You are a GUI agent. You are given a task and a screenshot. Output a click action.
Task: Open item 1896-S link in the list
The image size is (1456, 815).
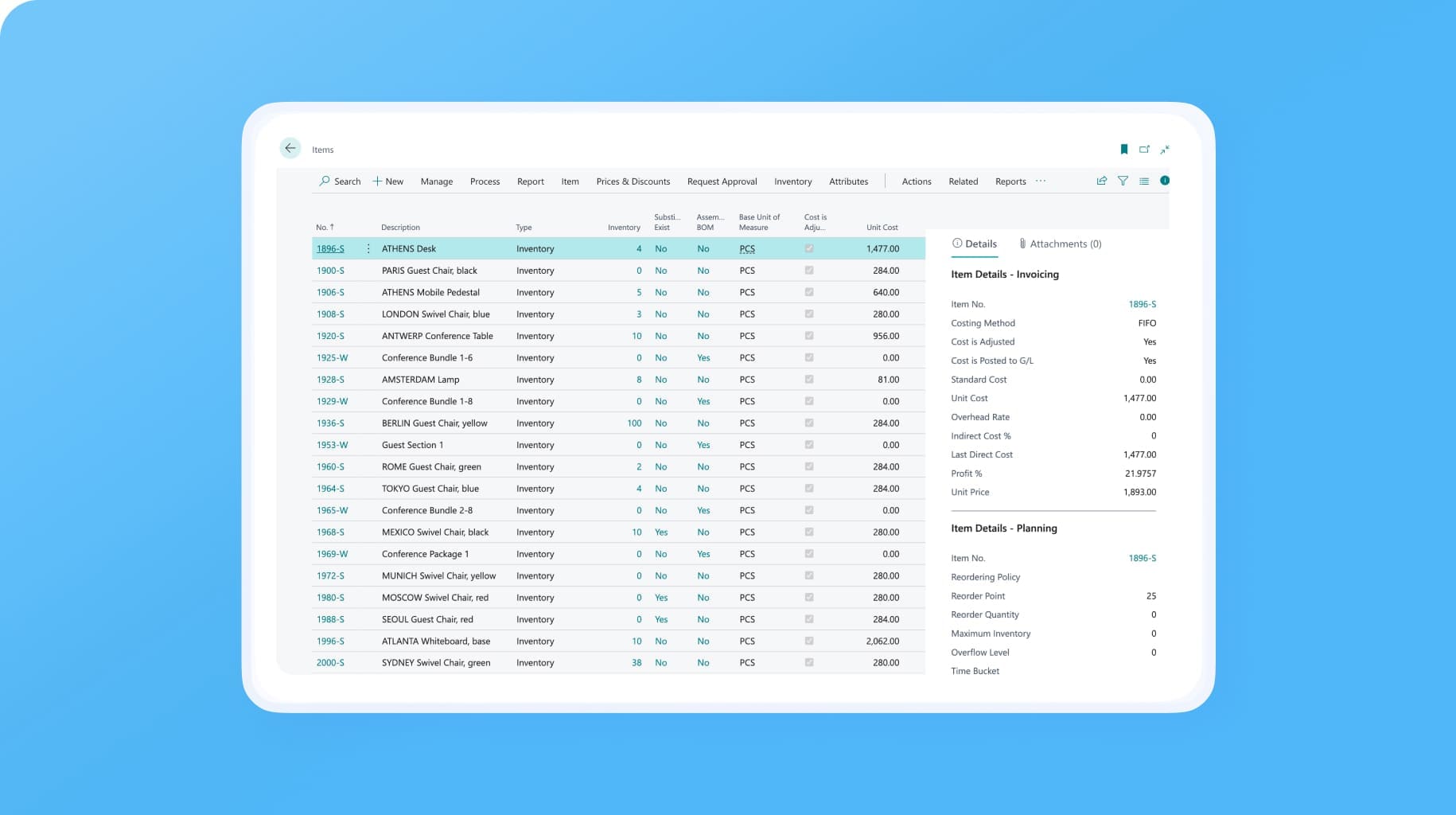330,249
